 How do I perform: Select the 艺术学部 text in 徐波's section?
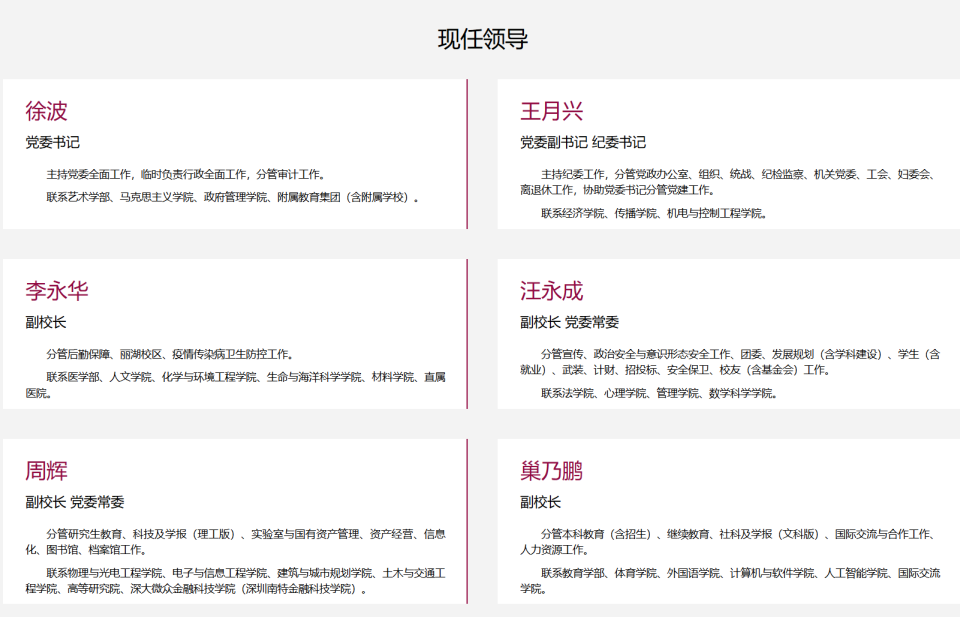pyautogui.click(x=89, y=197)
